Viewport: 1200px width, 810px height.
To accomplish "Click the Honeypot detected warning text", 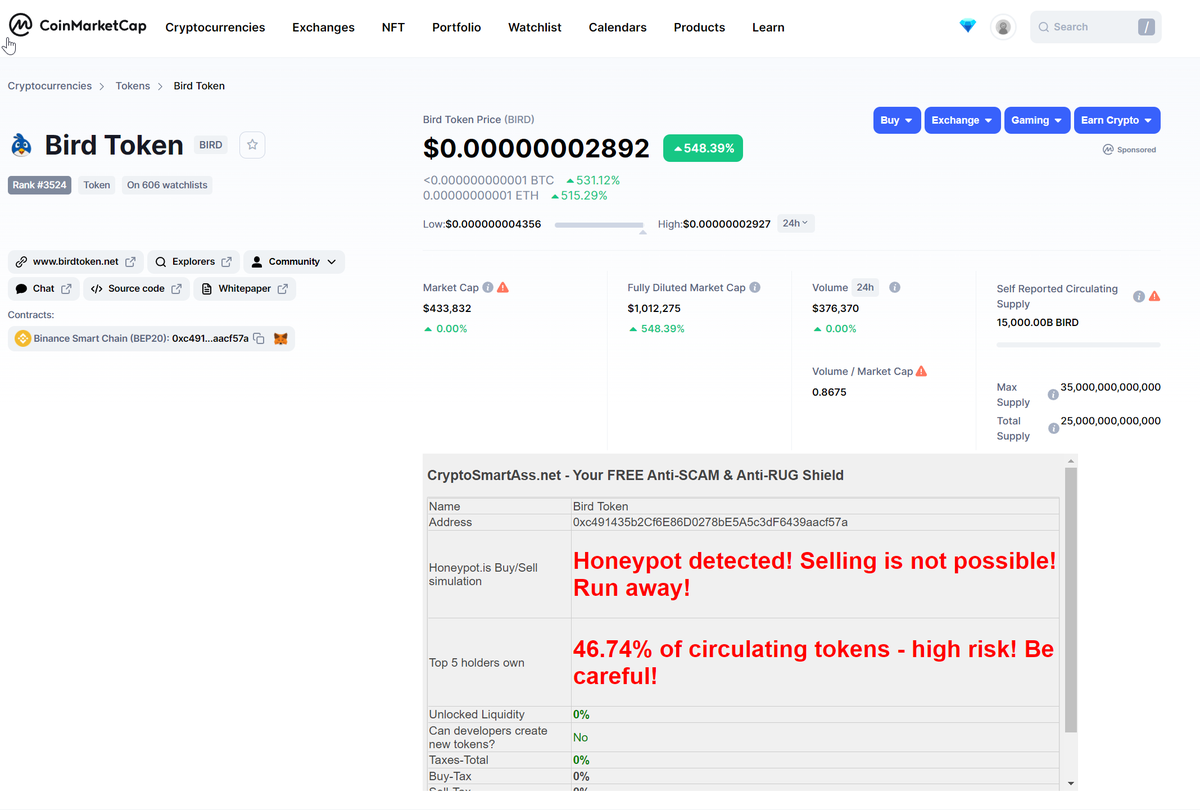I will point(814,574).
